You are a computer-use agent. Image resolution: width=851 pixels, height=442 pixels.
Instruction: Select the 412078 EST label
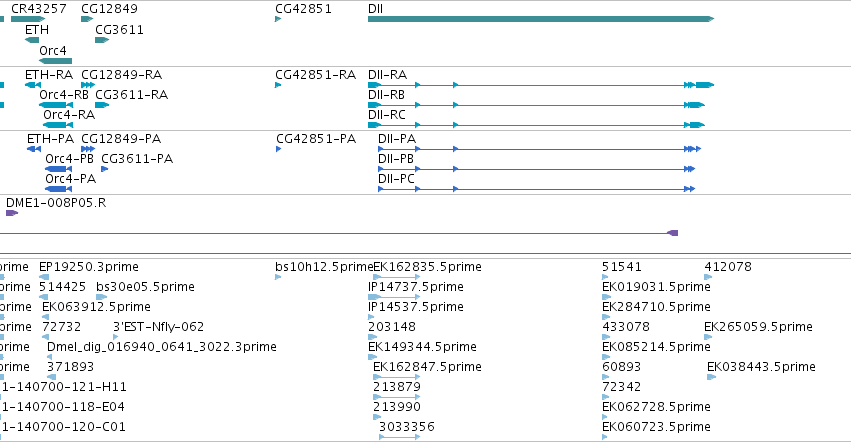728,267
